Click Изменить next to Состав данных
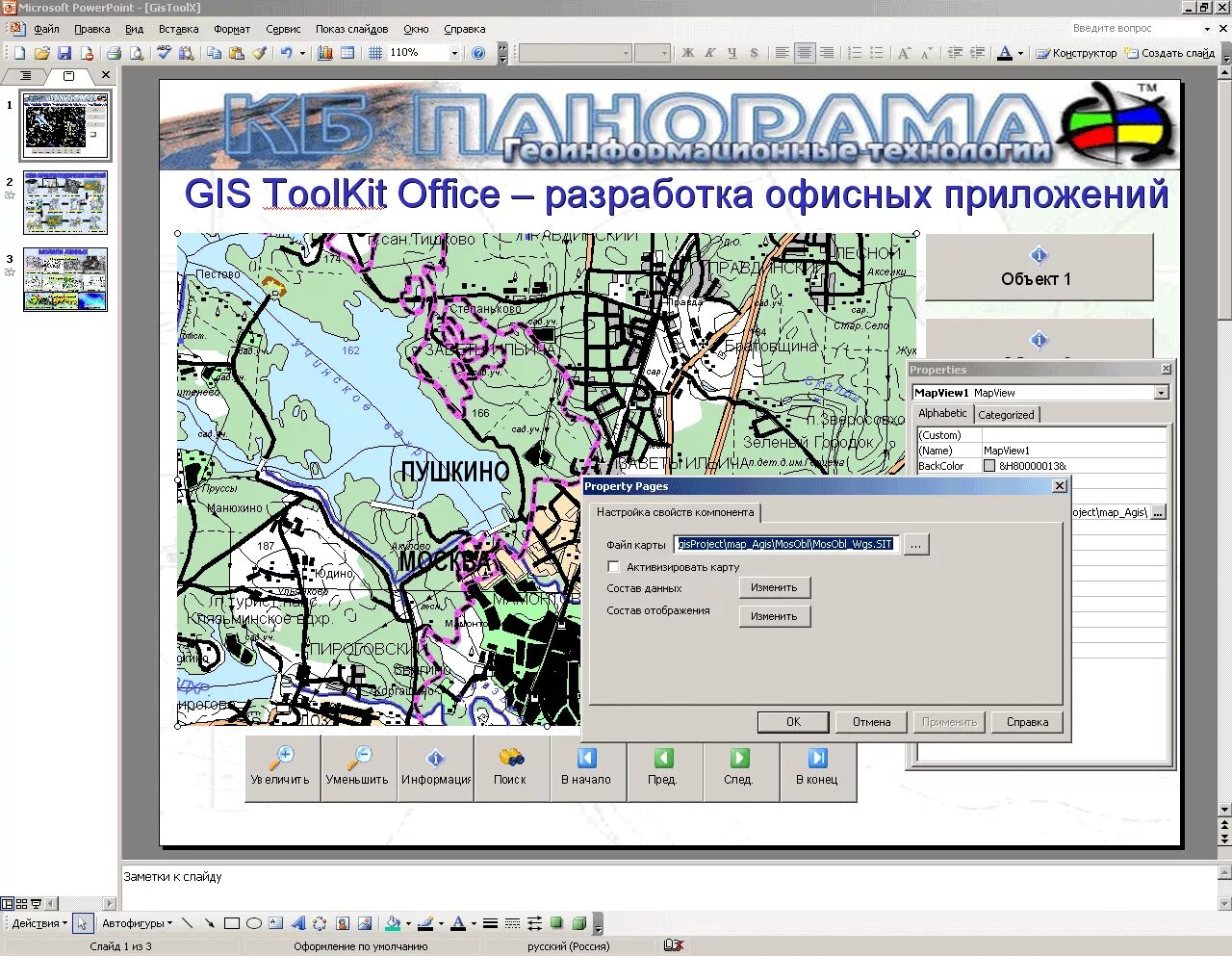The height and width of the screenshot is (956, 1232). click(x=775, y=587)
